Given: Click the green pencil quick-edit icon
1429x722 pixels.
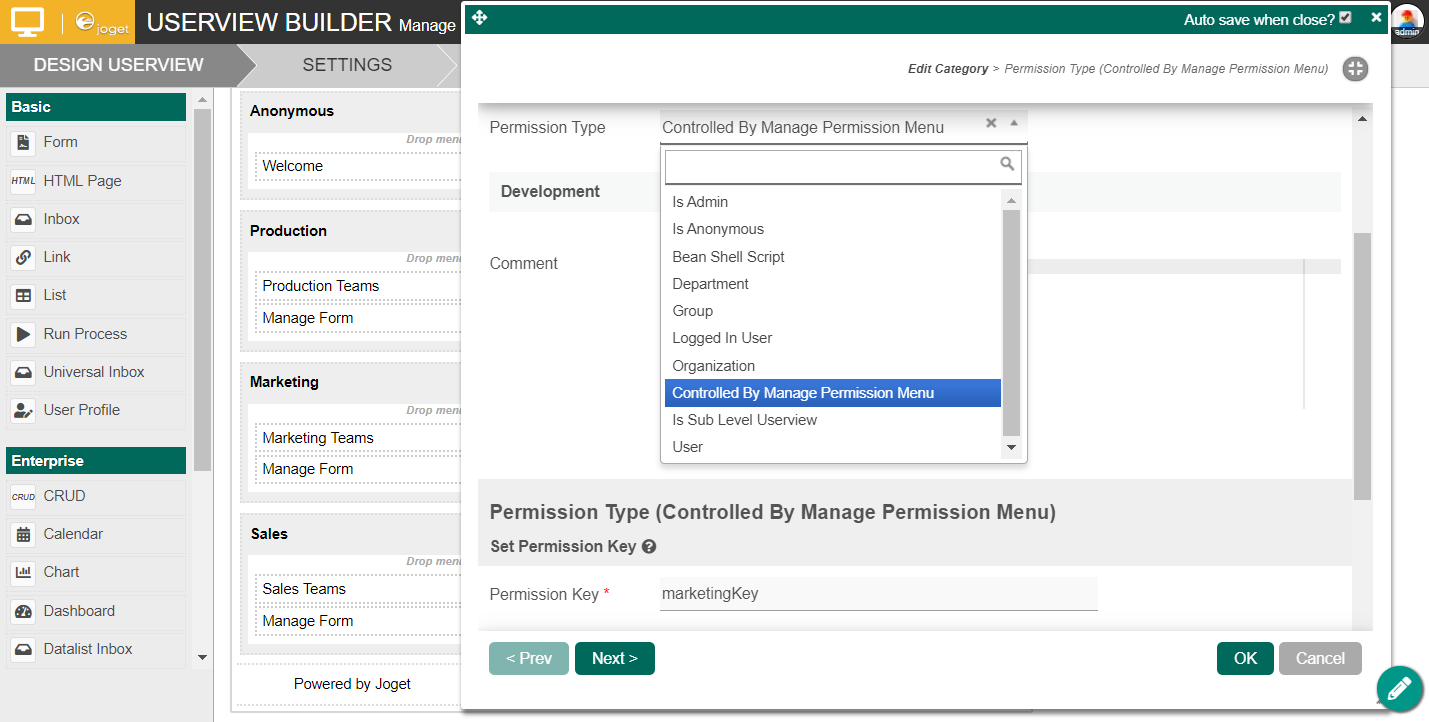Looking at the screenshot, I should 1399,688.
